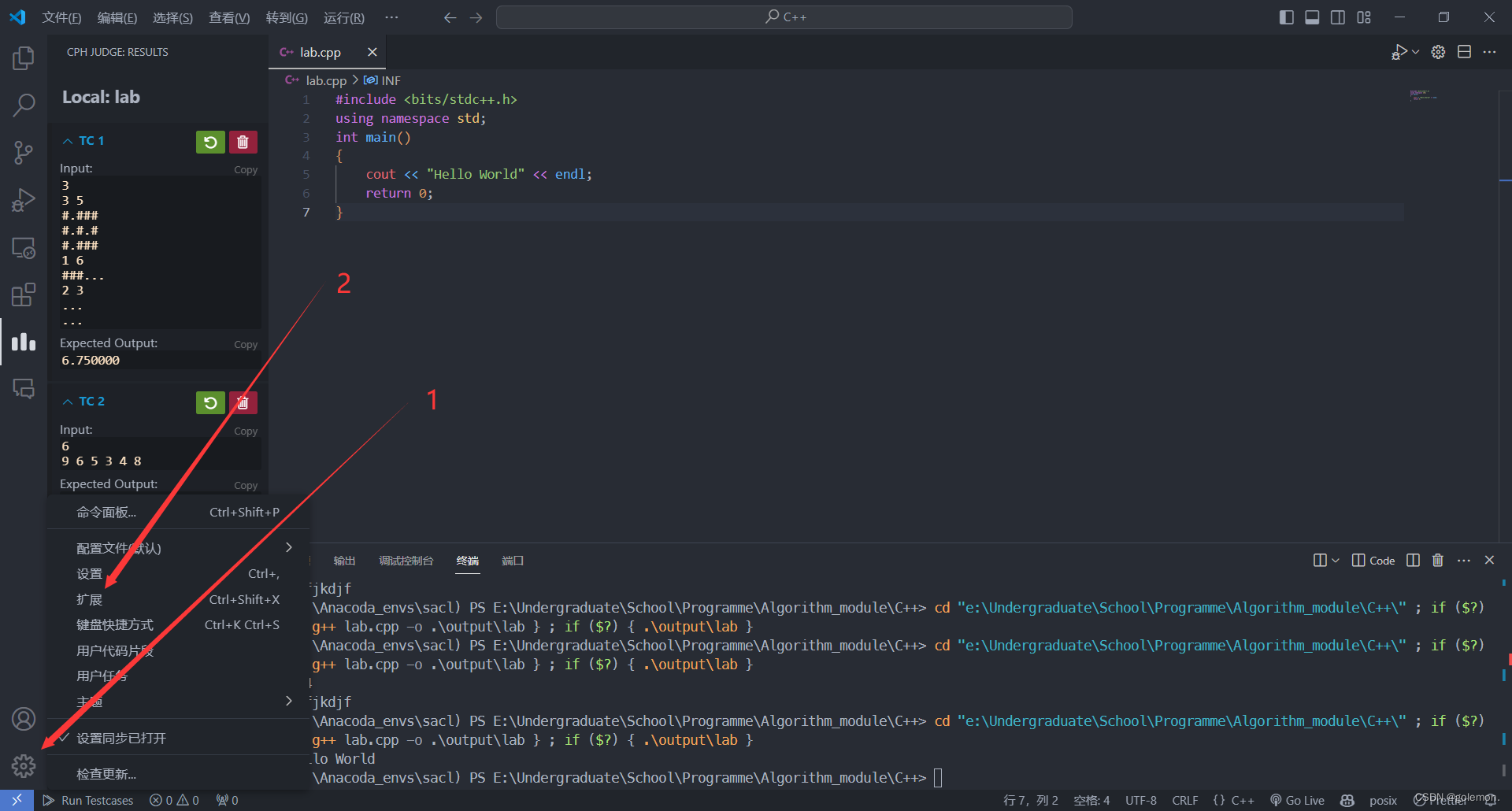1512x811 pixels.
Task: Open the Run and Debug view
Action: 24,200
